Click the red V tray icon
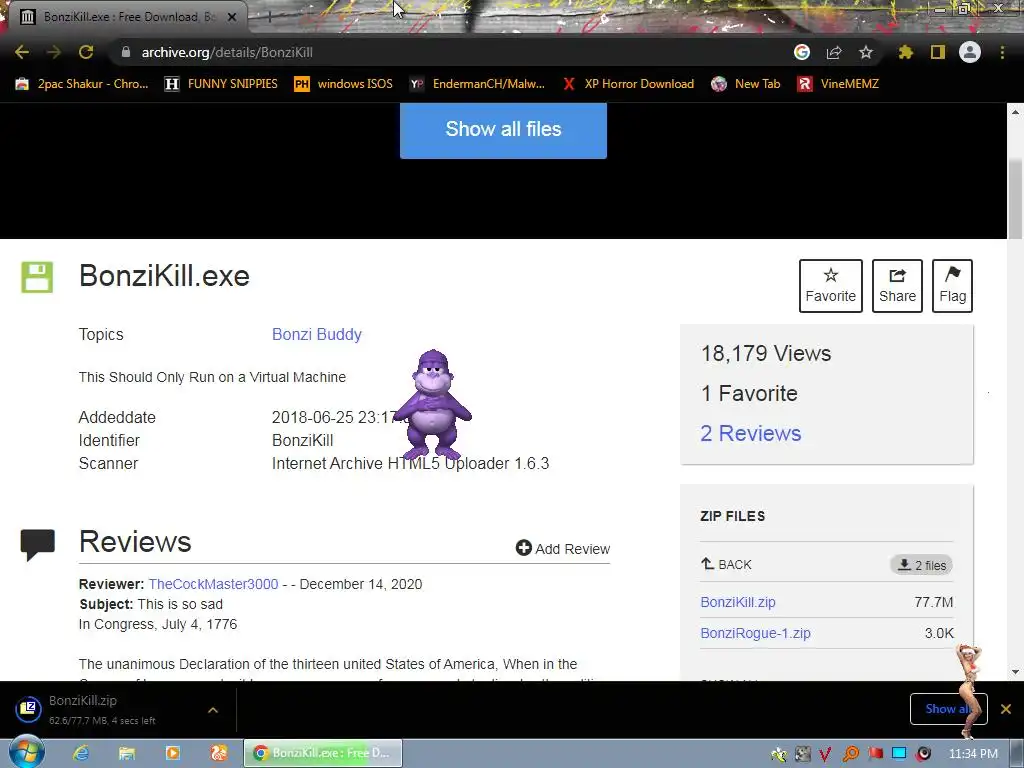The width and height of the screenshot is (1024, 768). 825,754
